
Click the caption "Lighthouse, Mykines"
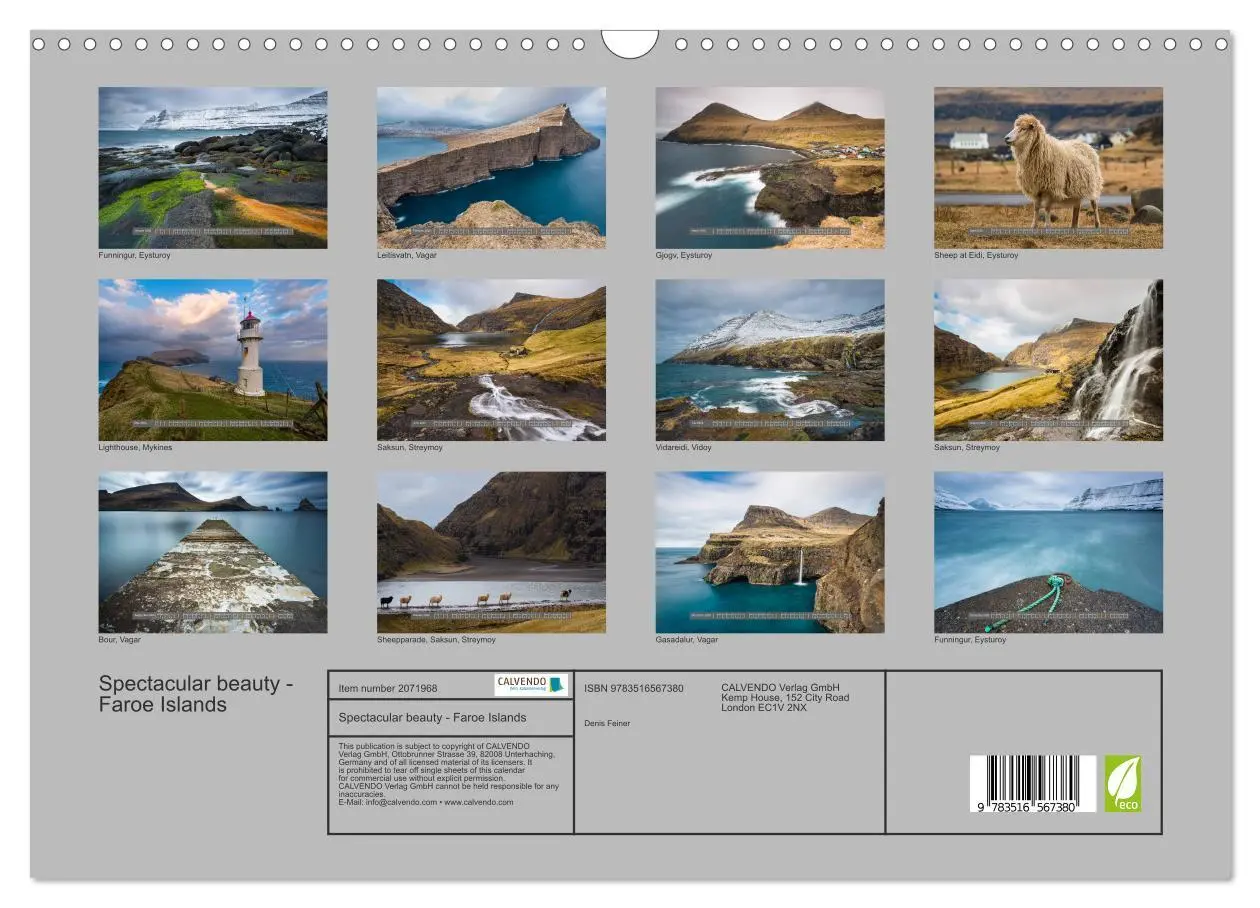[x=135, y=447]
